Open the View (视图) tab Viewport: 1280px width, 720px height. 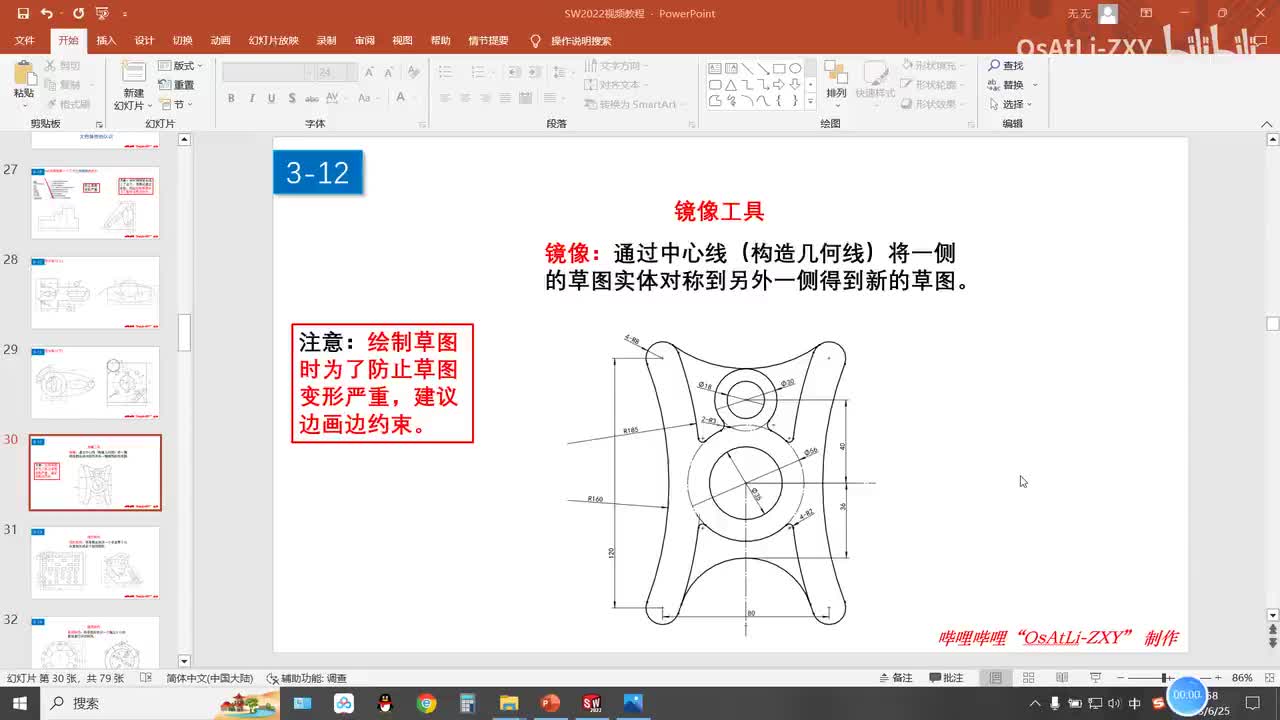[x=402, y=41]
